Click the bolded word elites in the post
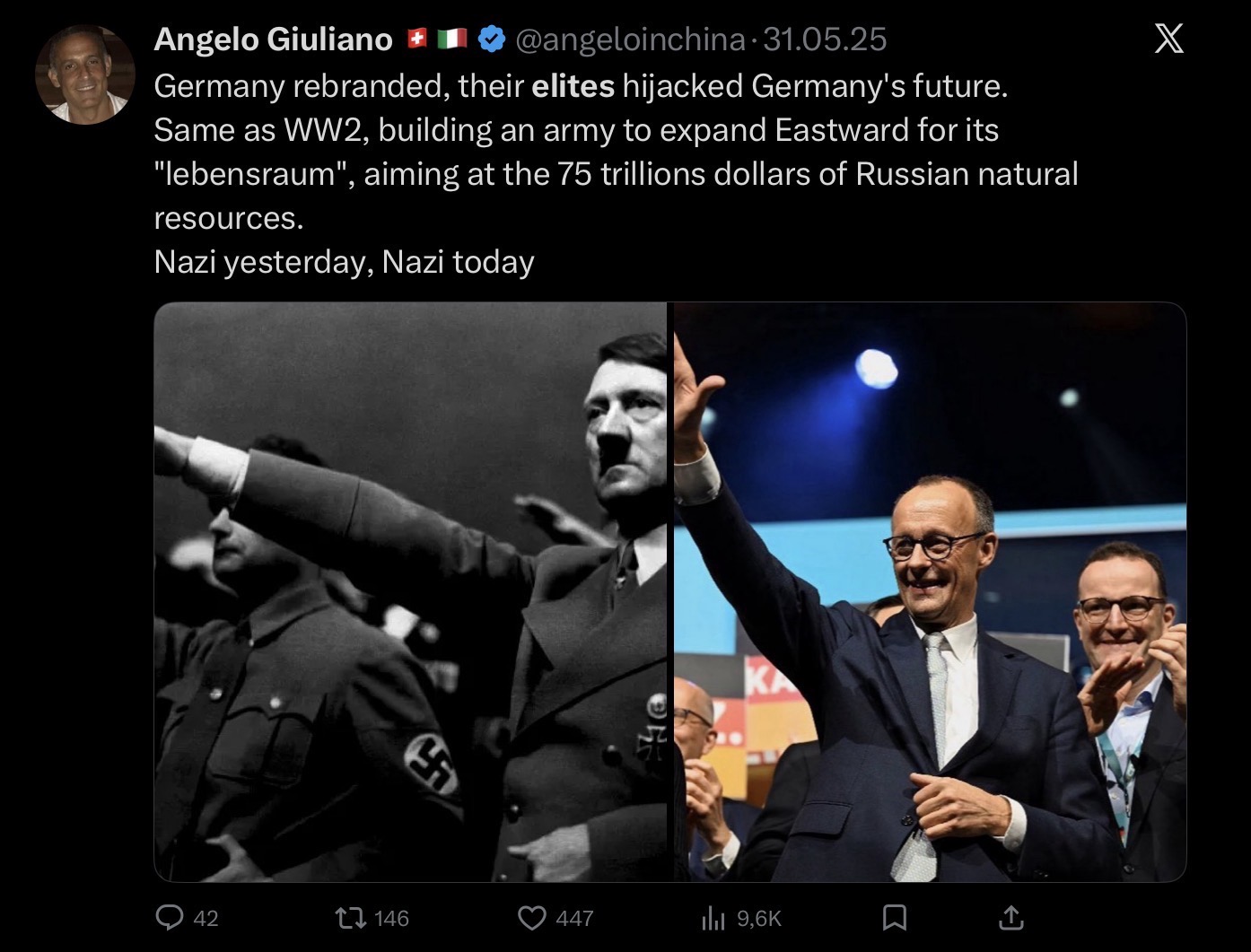The width and height of the screenshot is (1251, 952). point(573,85)
